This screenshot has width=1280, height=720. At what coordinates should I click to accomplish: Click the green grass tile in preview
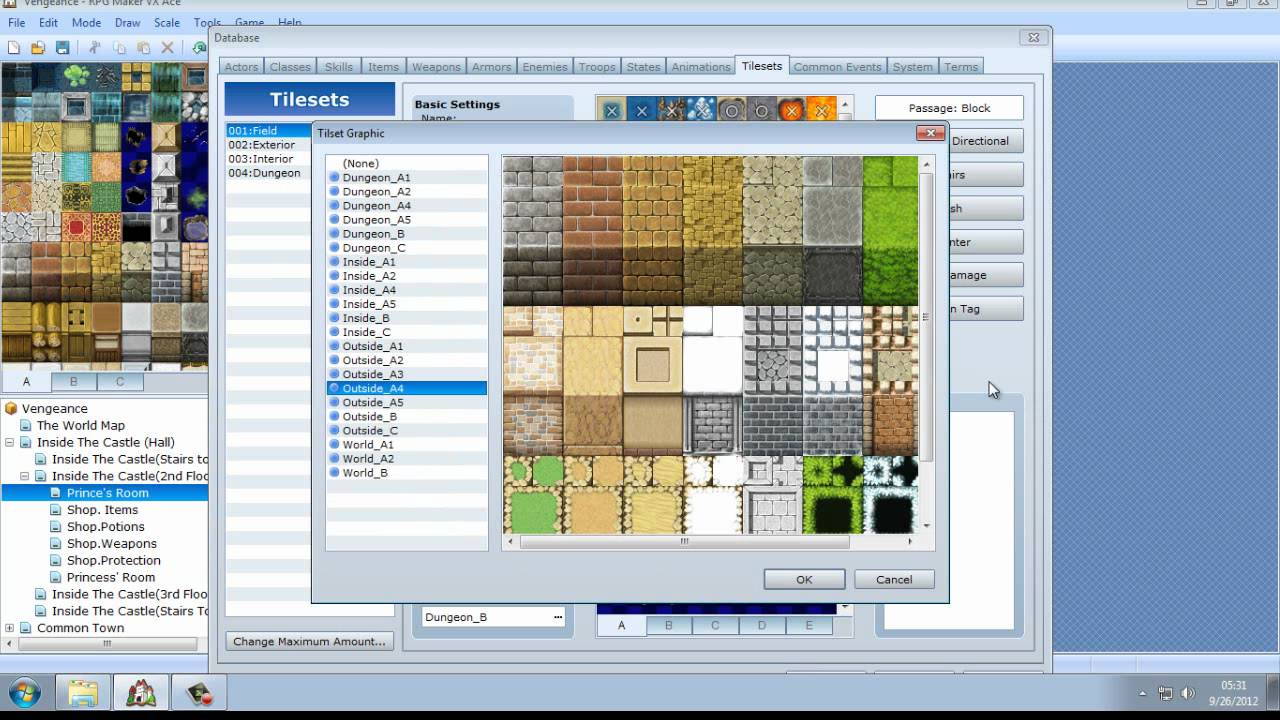click(x=890, y=230)
